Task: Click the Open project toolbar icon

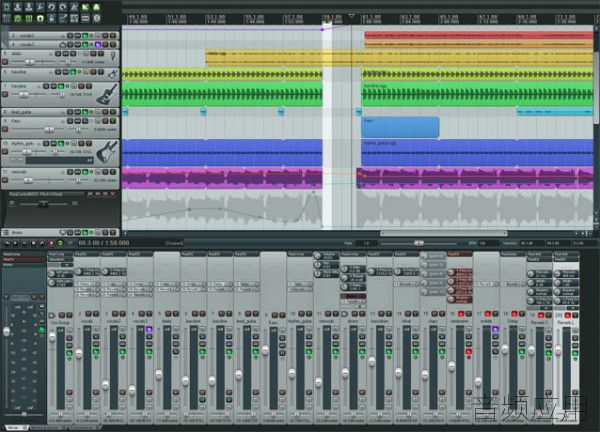Action: click(18, 7)
